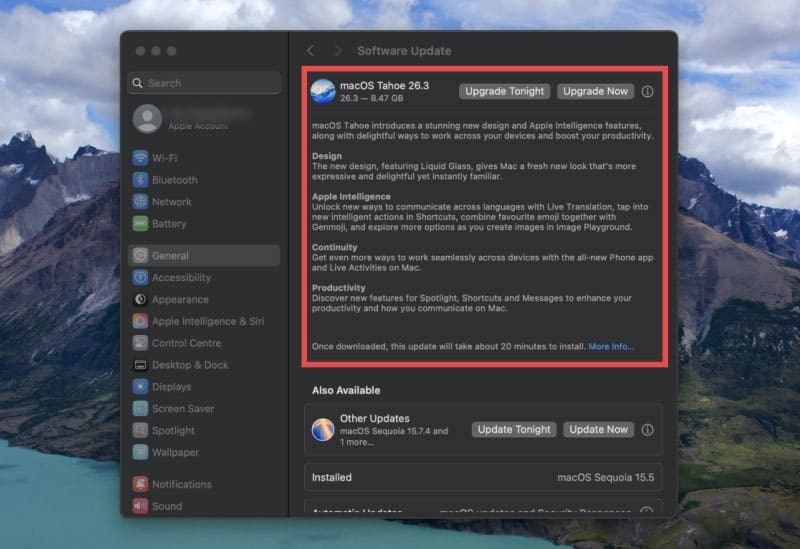Open the More Info… link
800x549 pixels.
tap(611, 346)
